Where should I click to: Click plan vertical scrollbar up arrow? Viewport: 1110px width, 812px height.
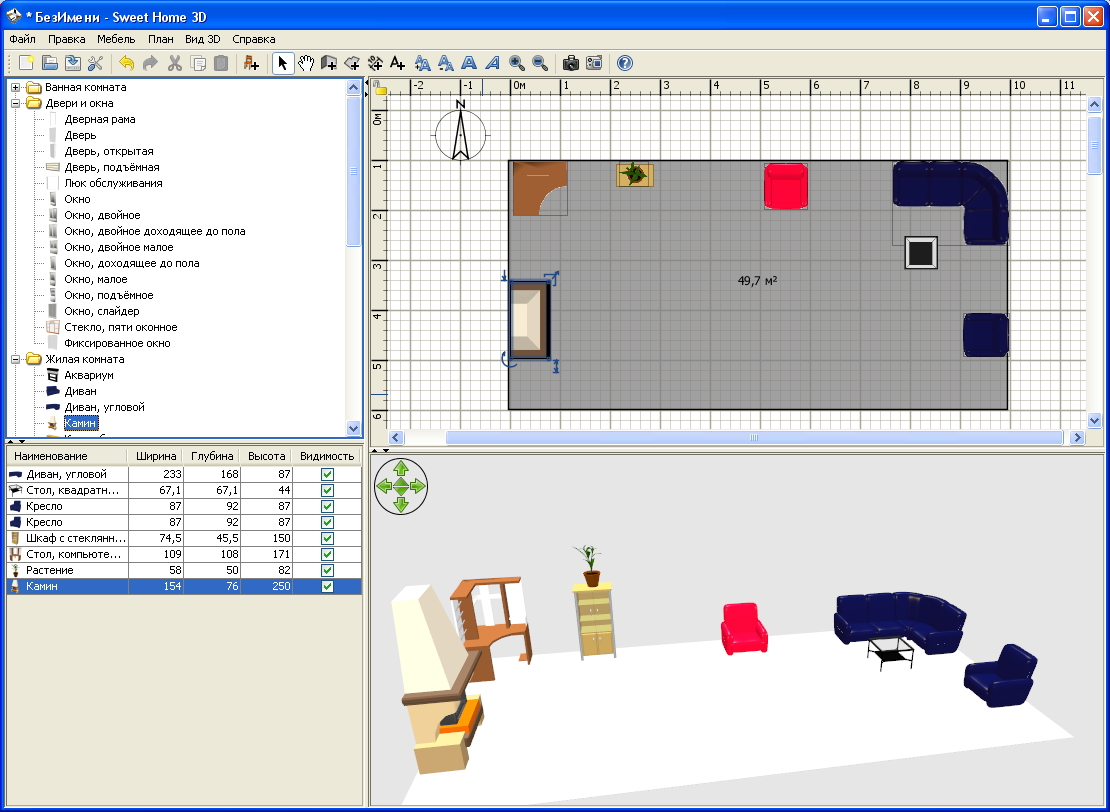click(1094, 105)
